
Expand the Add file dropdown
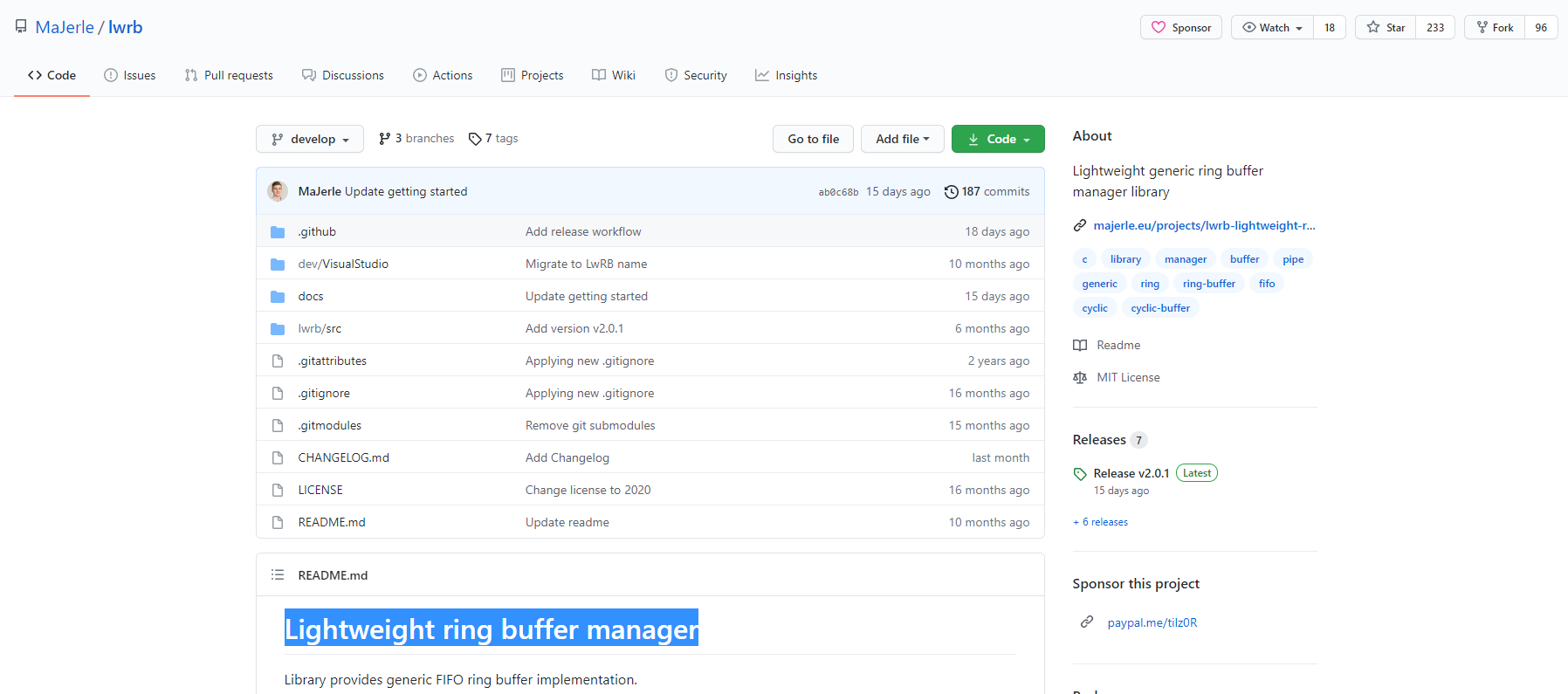(903, 139)
